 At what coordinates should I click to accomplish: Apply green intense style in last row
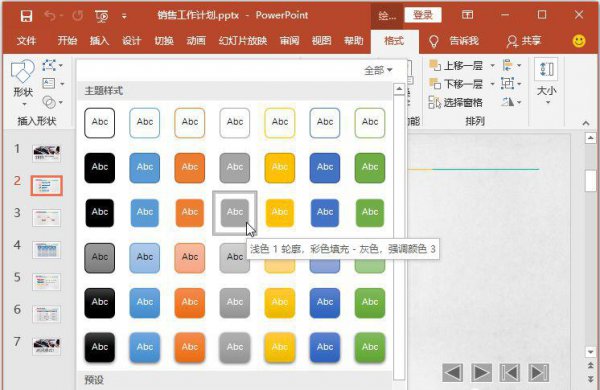pyautogui.click(x=370, y=348)
